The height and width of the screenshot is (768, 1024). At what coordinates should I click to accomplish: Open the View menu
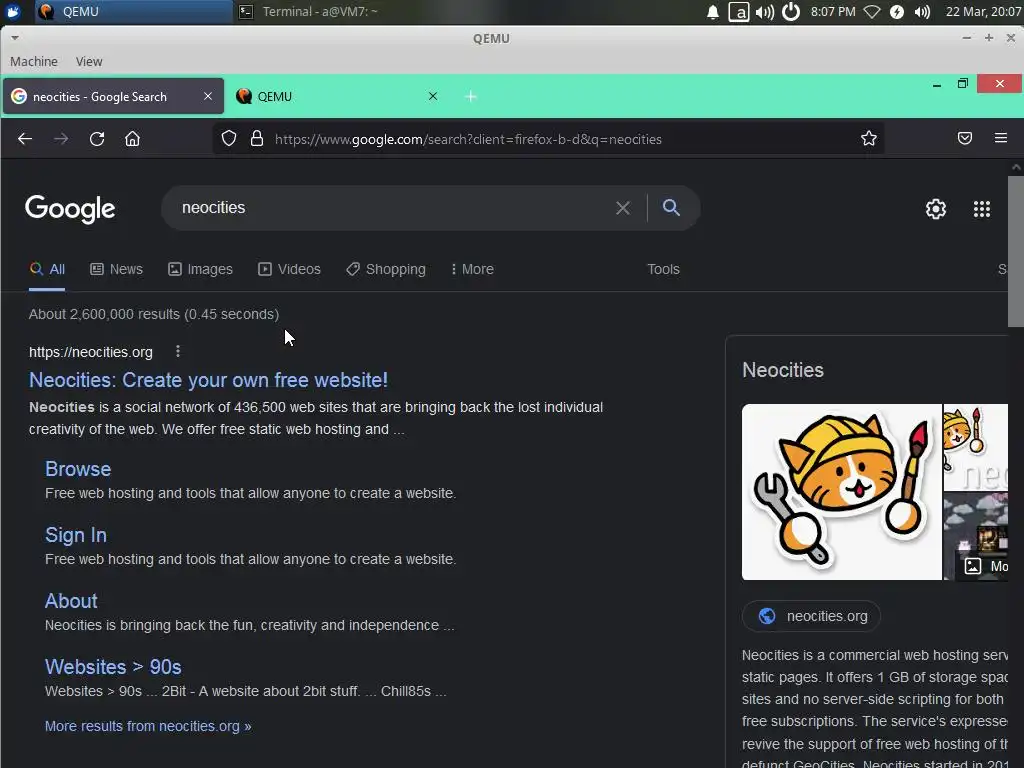[89, 61]
